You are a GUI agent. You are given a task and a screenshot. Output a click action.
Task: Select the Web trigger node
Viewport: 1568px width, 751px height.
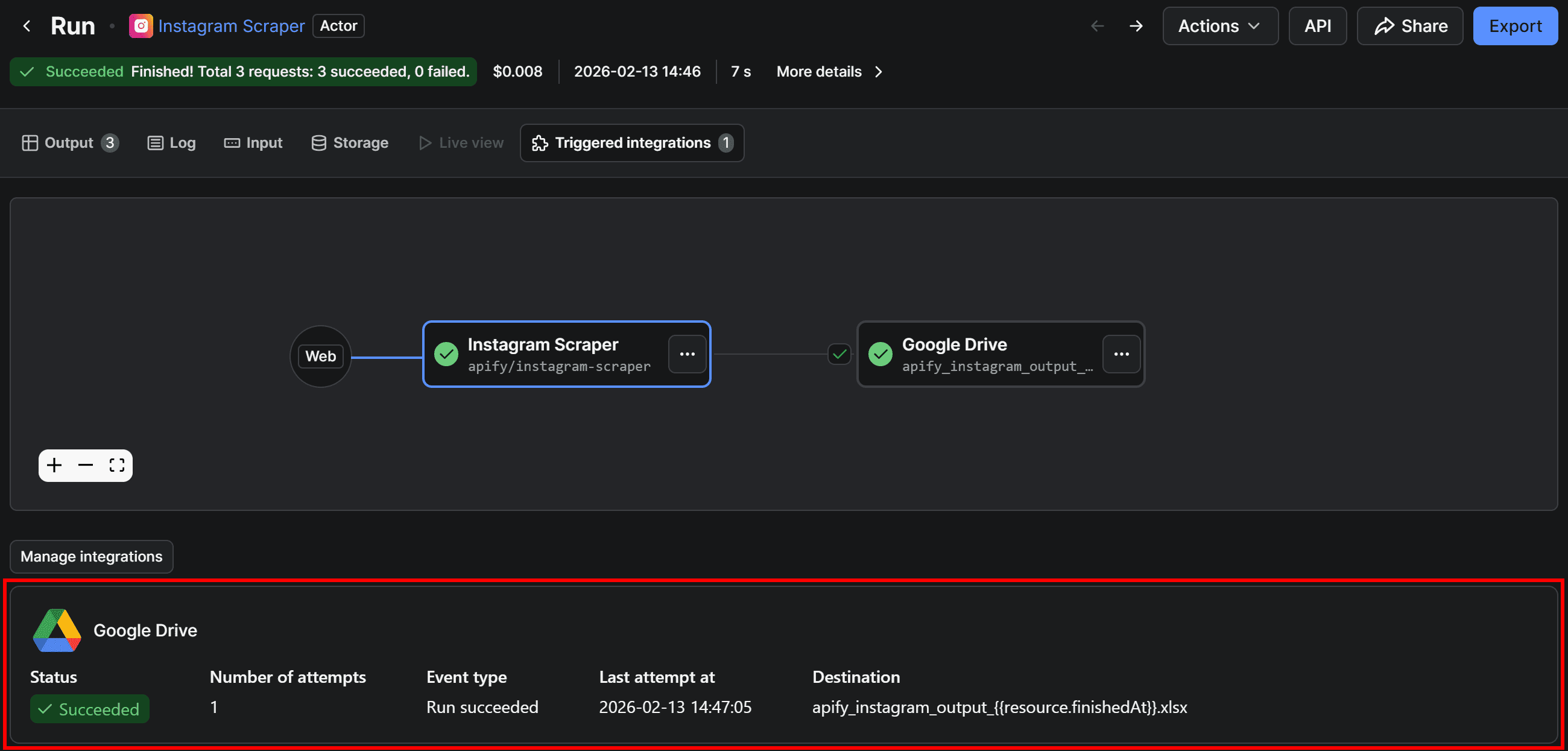pyautogui.click(x=320, y=356)
